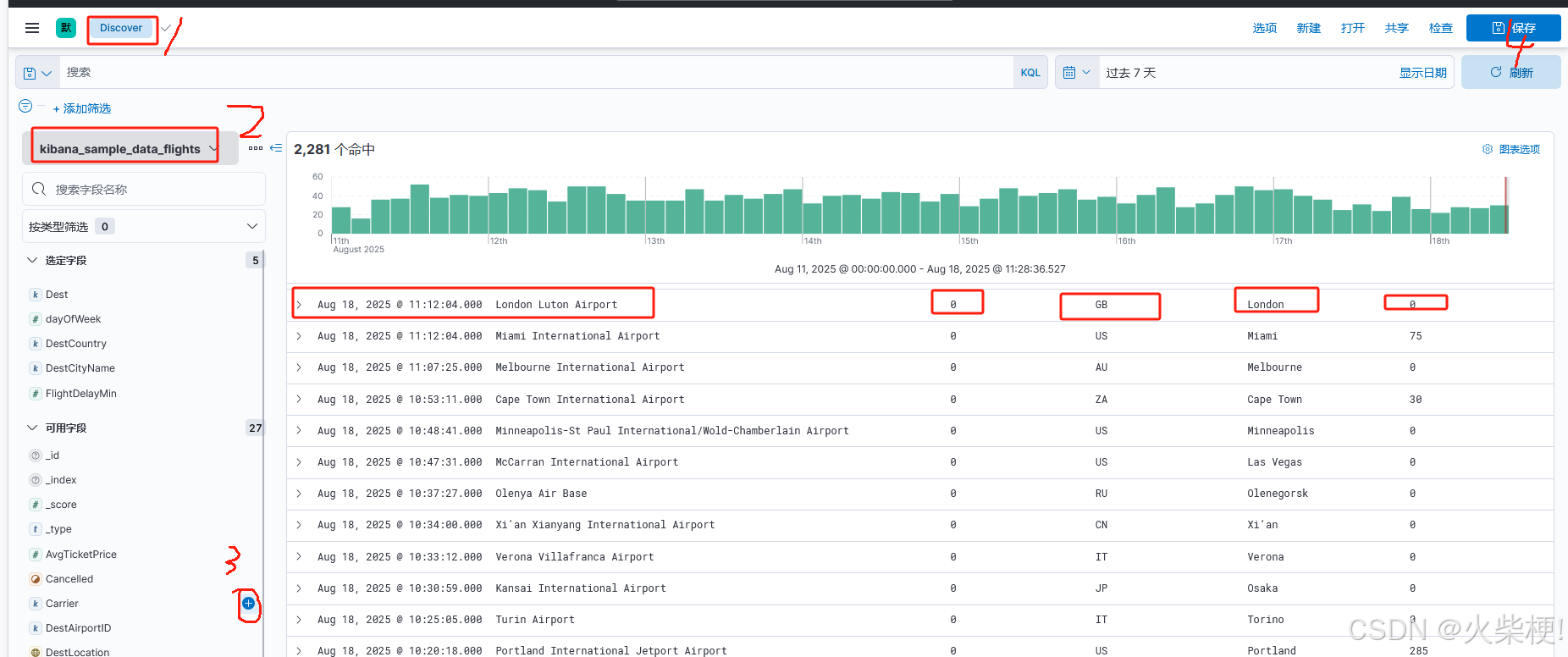Viewport: 1568px width, 657px height.
Task: Expand the Melbourne International Airport row
Action: (x=299, y=367)
